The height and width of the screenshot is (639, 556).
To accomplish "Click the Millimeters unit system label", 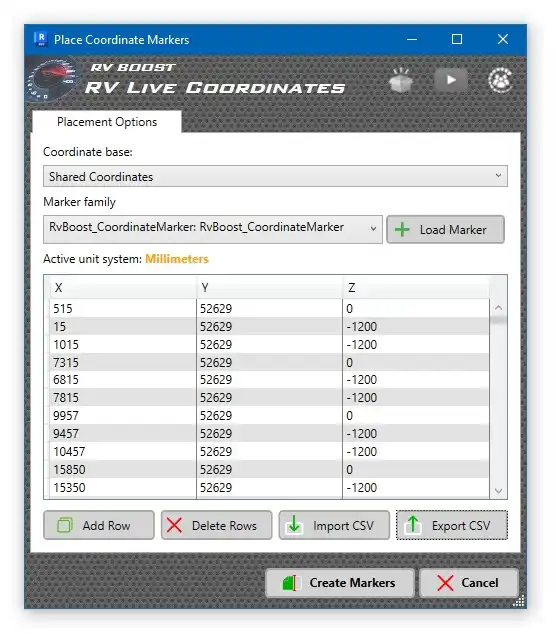I will [x=177, y=259].
